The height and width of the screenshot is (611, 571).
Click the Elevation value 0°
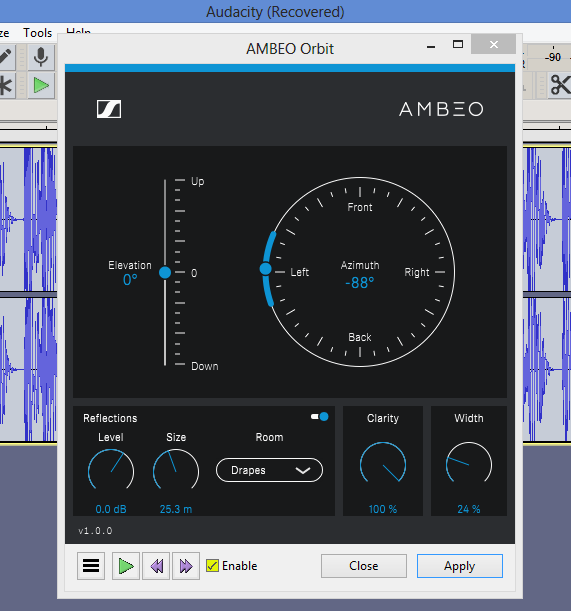pyautogui.click(x=130, y=280)
